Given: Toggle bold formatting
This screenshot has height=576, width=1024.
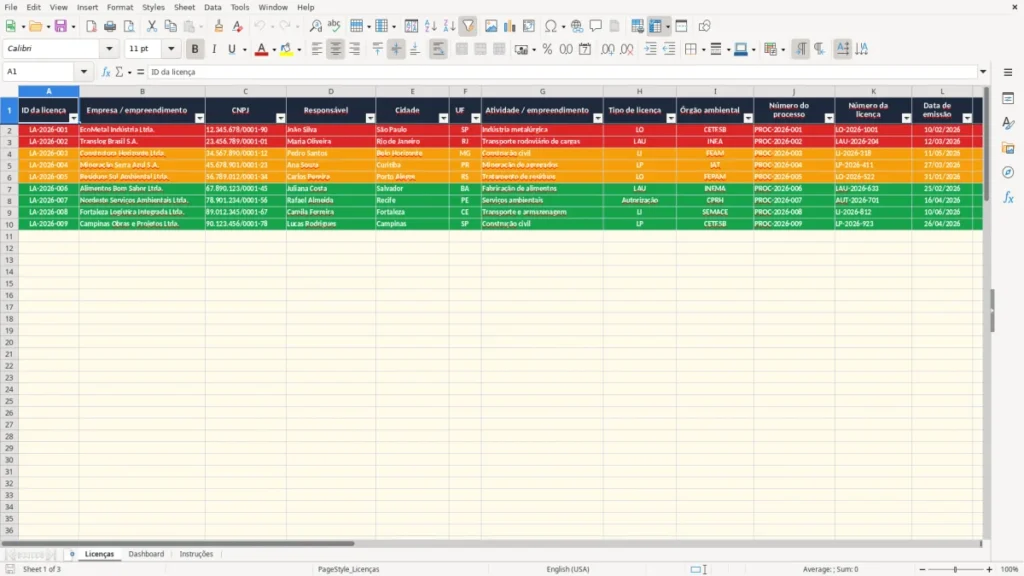Looking at the screenshot, I should pos(195,49).
